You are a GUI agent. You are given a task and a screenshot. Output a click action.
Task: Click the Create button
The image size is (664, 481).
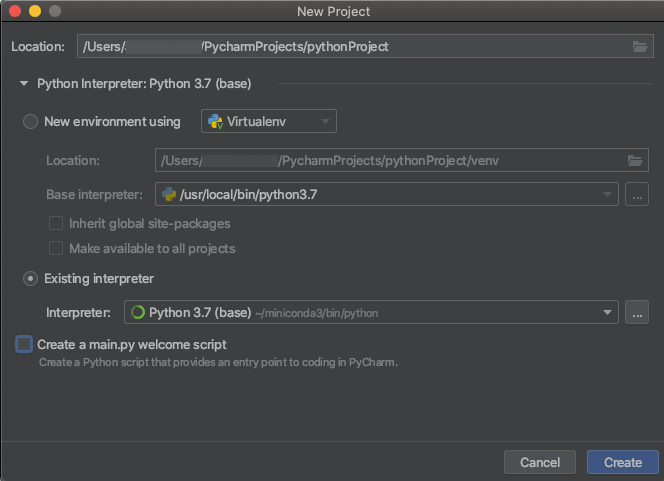click(x=623, y=462)
